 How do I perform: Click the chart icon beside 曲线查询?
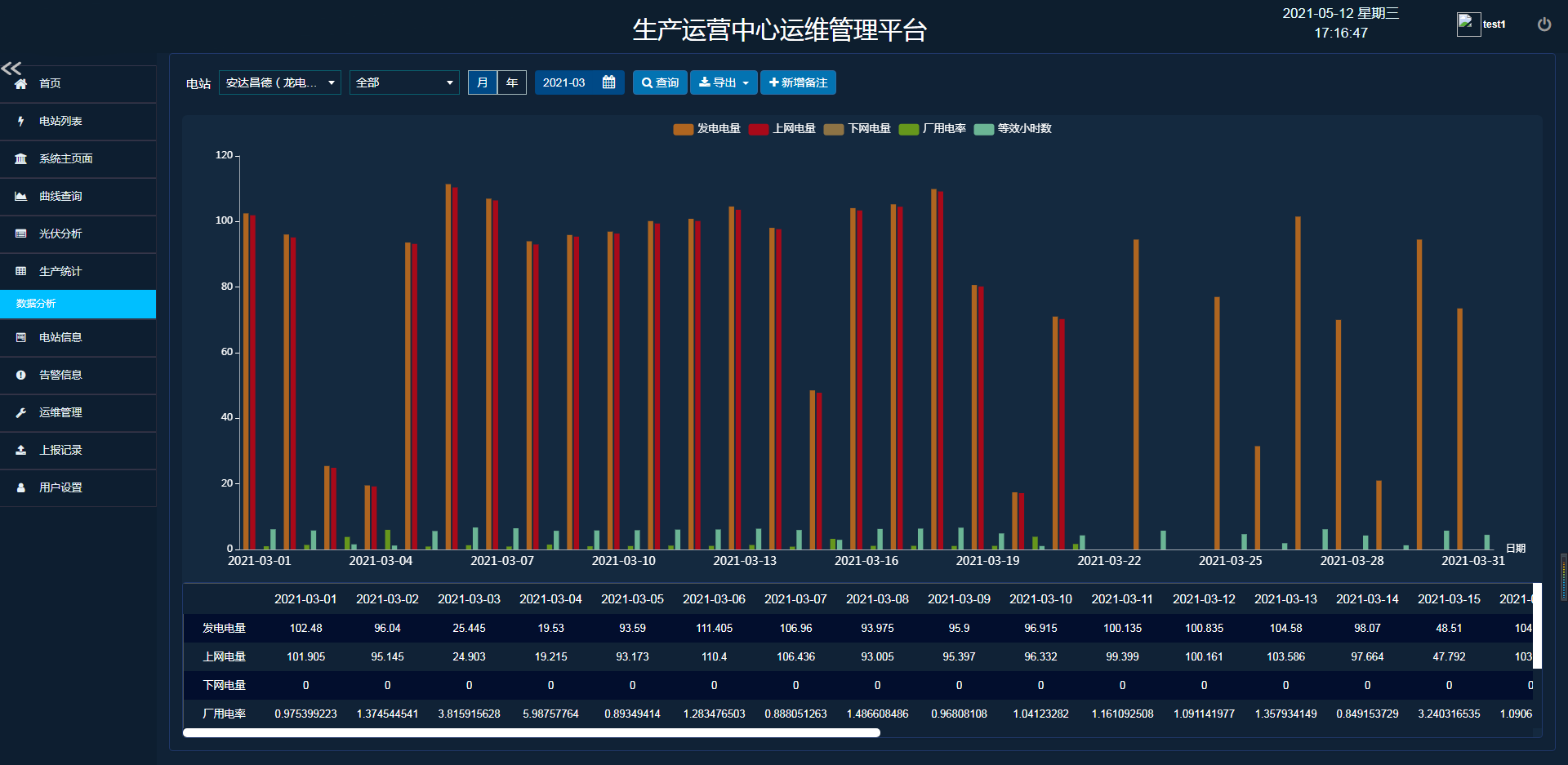tap(21, 196)
